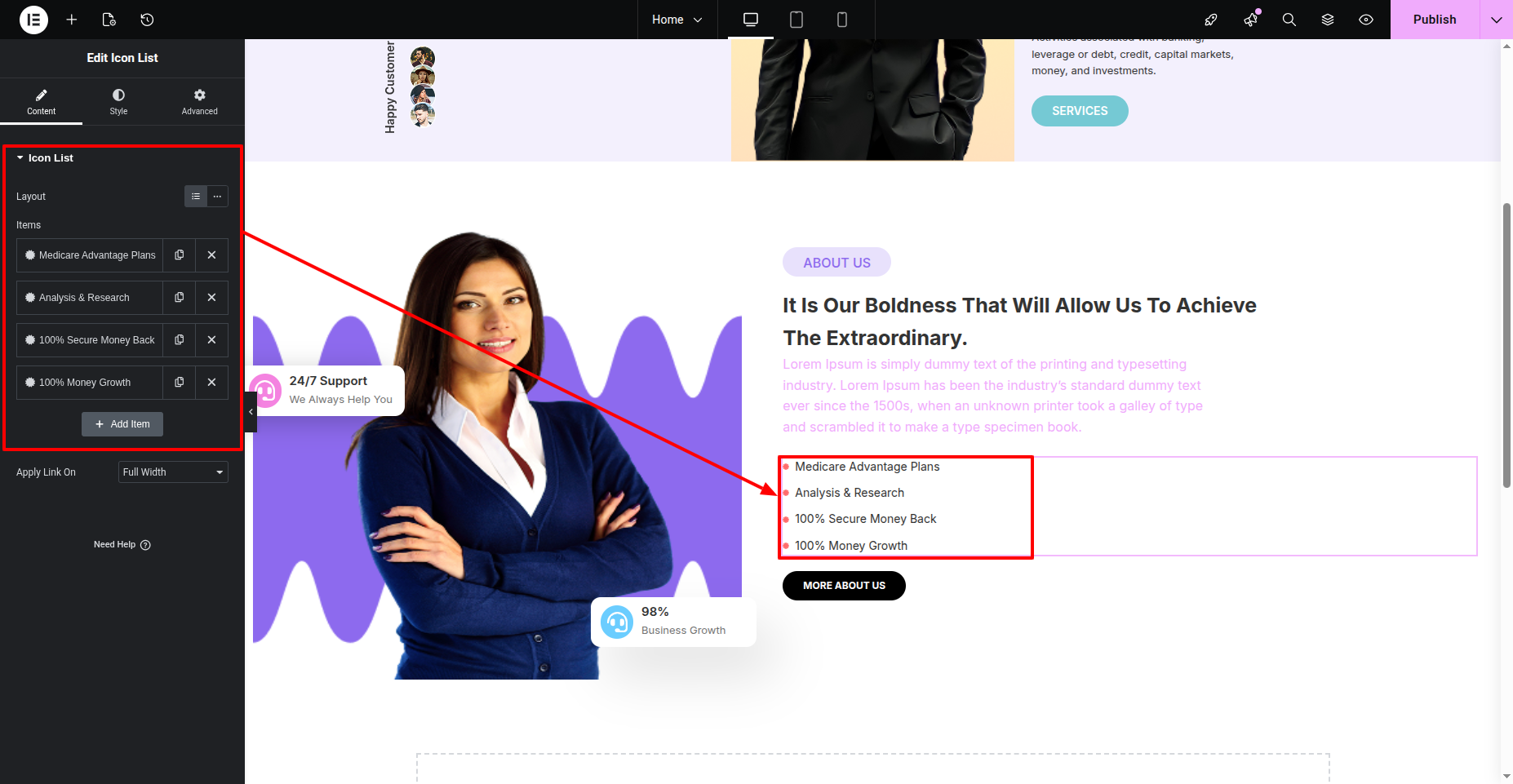1513x784 pixels.
Task: Open the Elementor logo menu
Action: [33, 20]
